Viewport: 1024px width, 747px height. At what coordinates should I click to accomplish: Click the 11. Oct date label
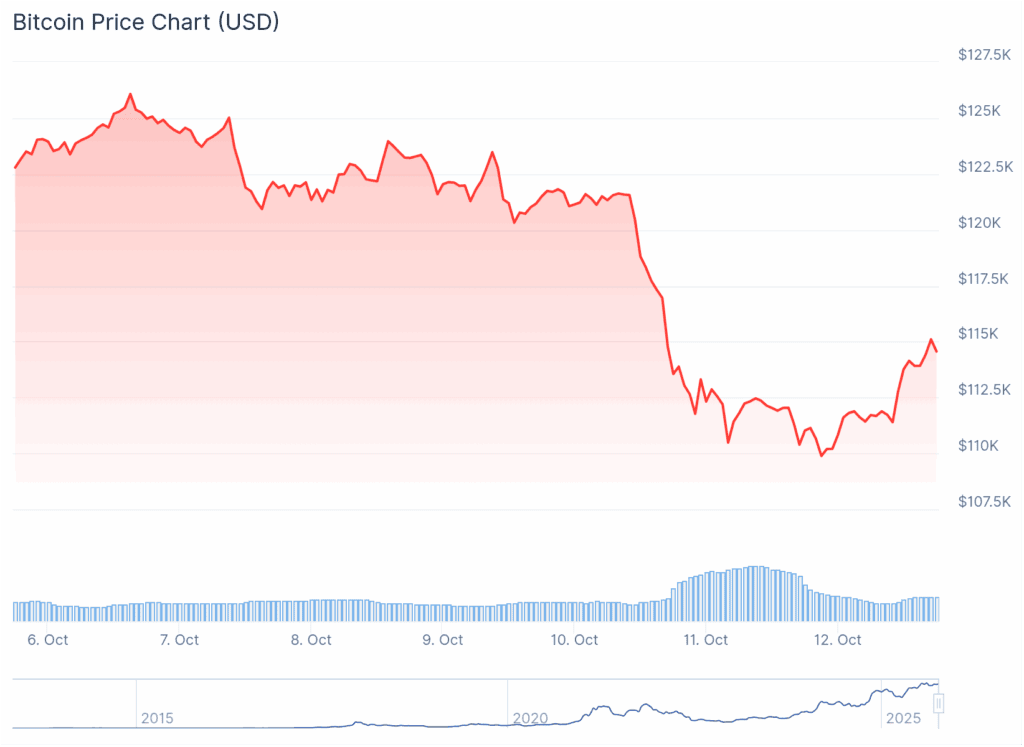pyautogui.click(x=706, y=640)
